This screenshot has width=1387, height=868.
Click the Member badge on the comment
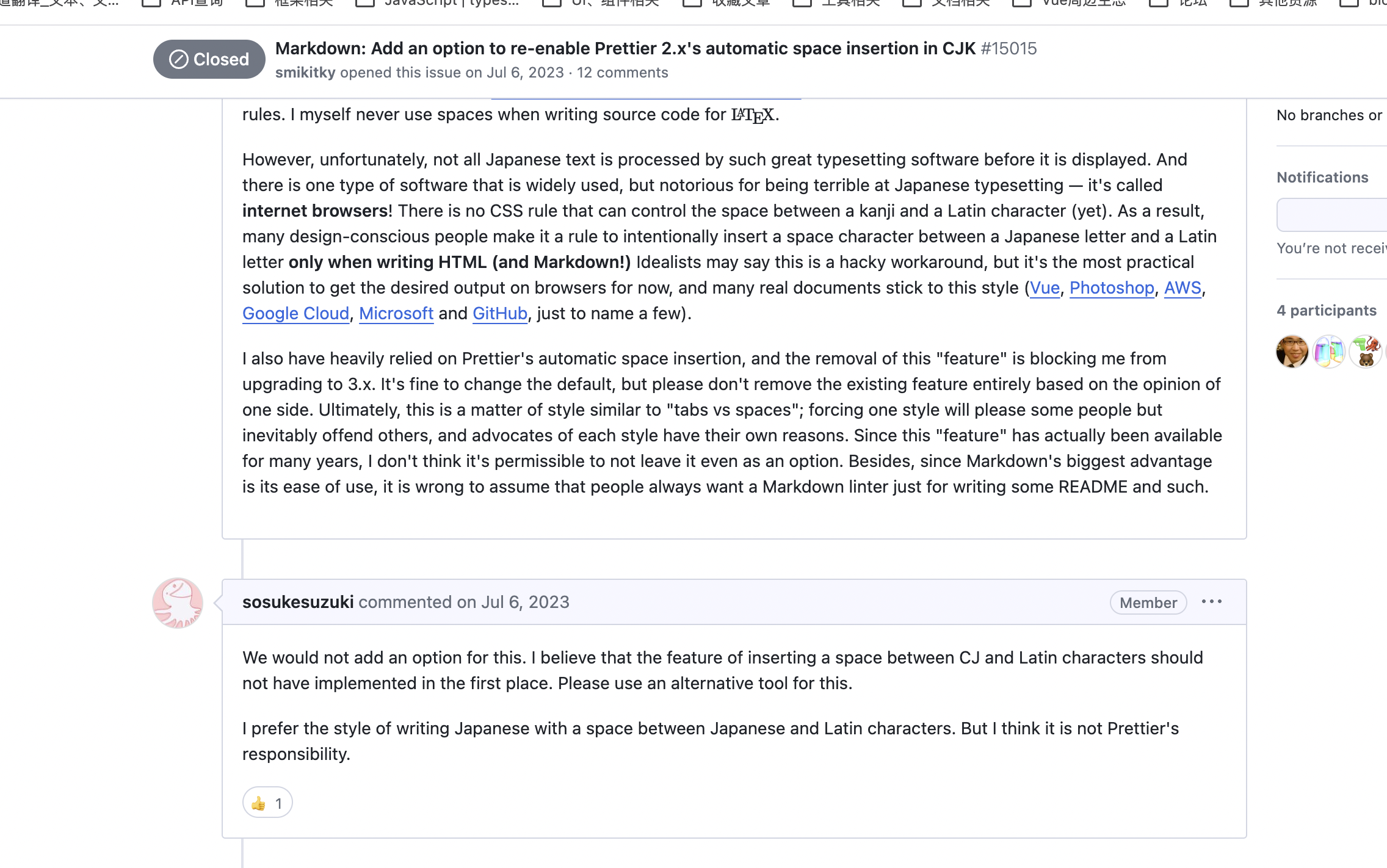click(1148, 602)
